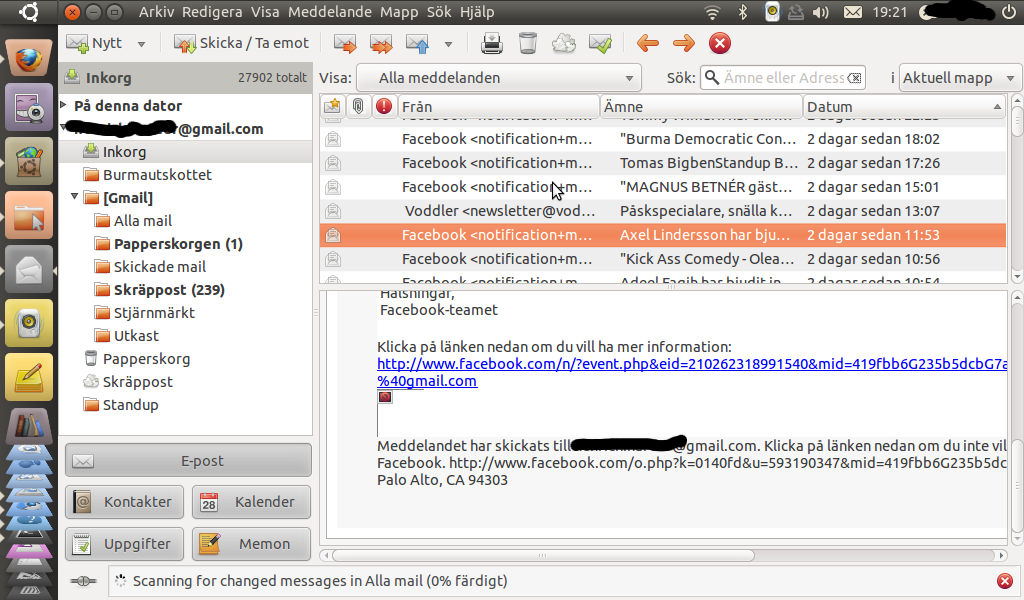Open the Standup folder
This screenshot has height=600, width=1024.
(120, 405)
